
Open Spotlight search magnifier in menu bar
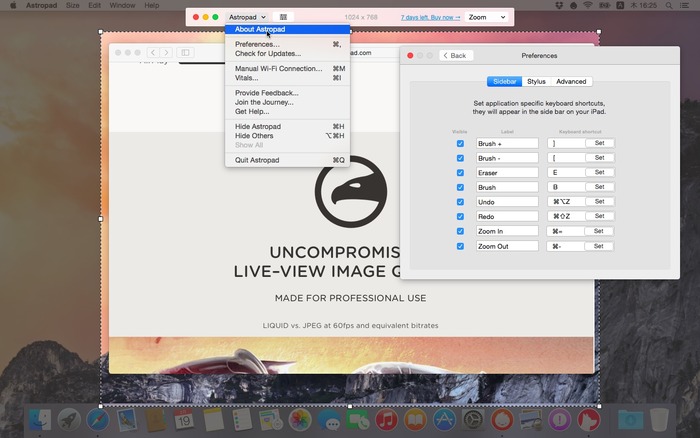(669, 5)
